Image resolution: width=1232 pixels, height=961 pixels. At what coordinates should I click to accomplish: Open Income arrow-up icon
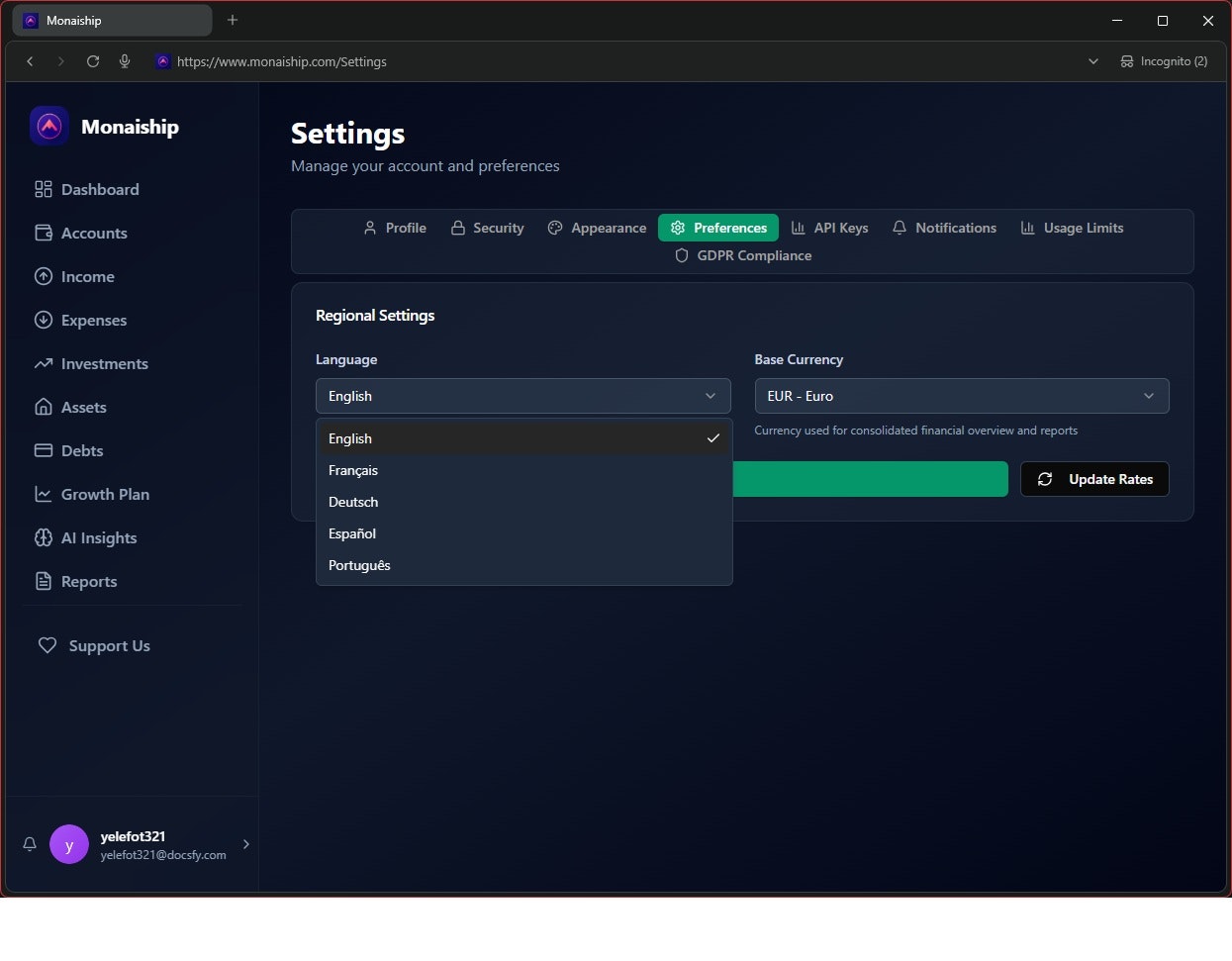click(44, 276)
